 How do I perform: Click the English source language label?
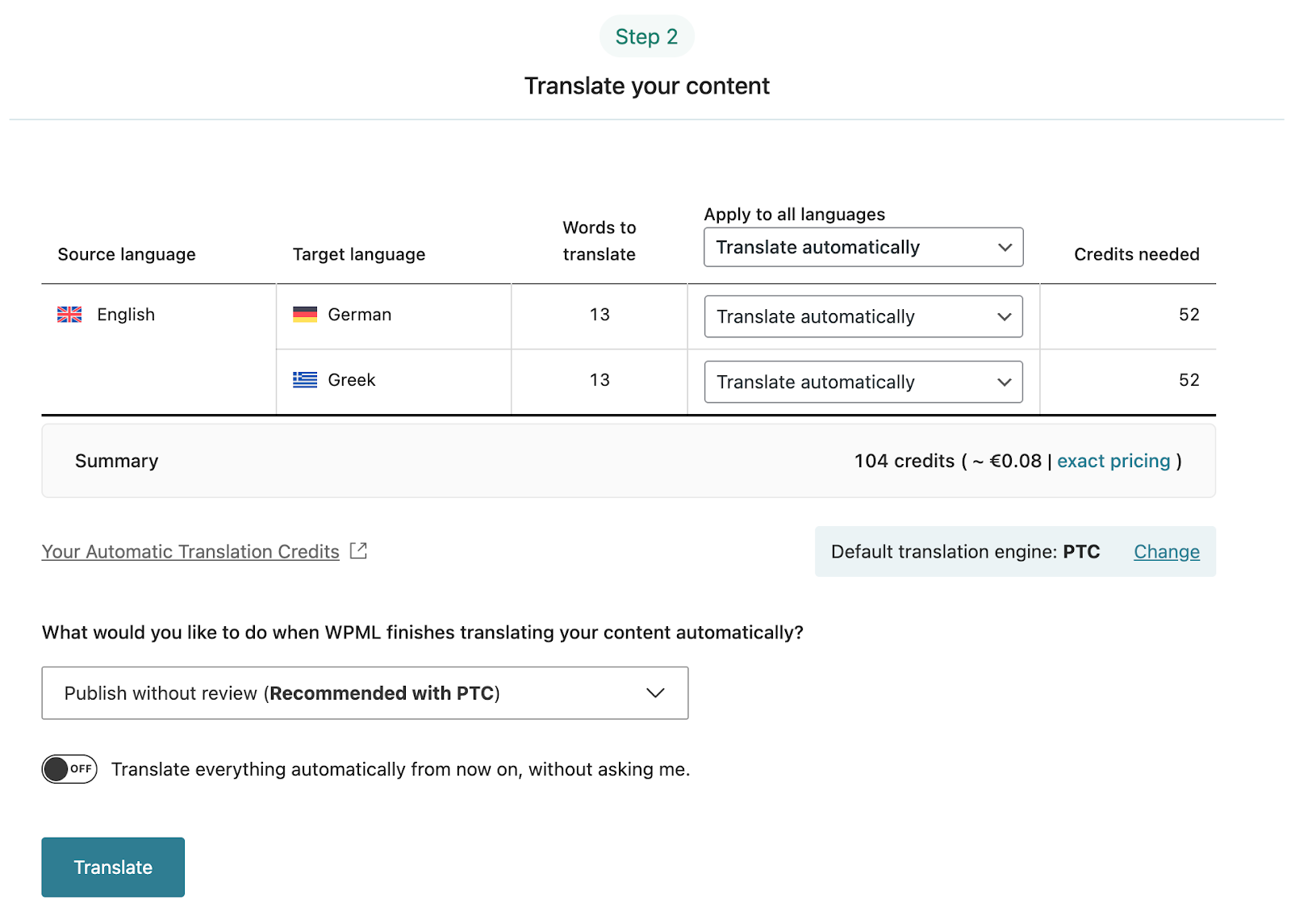coord(126,315)
